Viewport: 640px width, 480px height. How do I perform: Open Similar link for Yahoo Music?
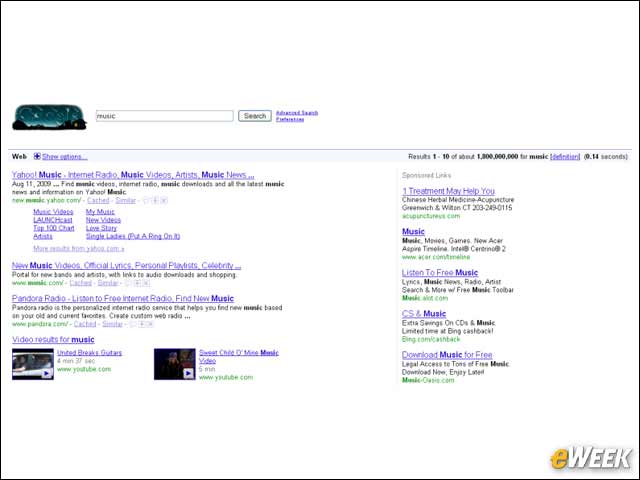click(126, 200)
